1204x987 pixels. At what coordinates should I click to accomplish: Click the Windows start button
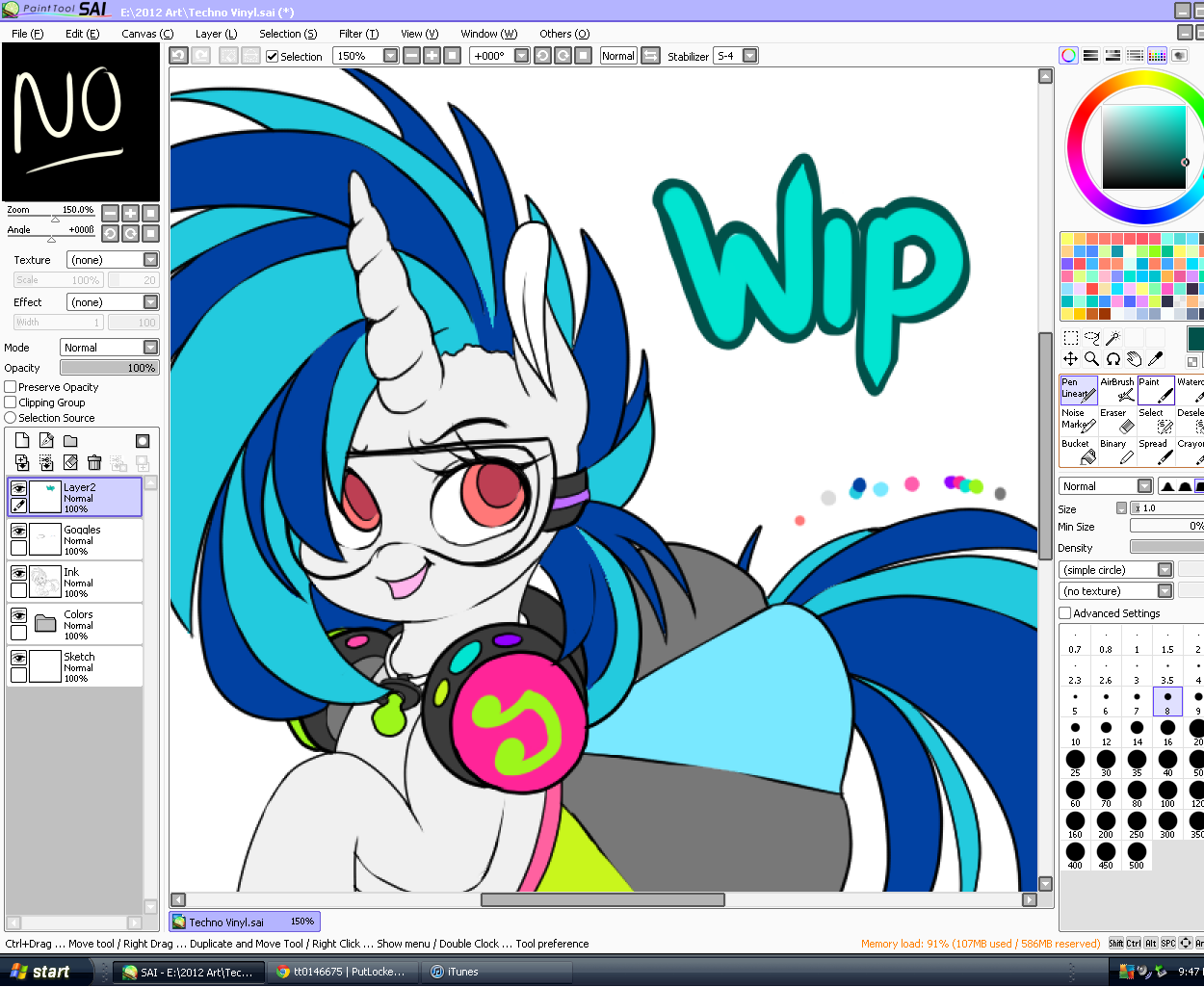click(46, 972)
